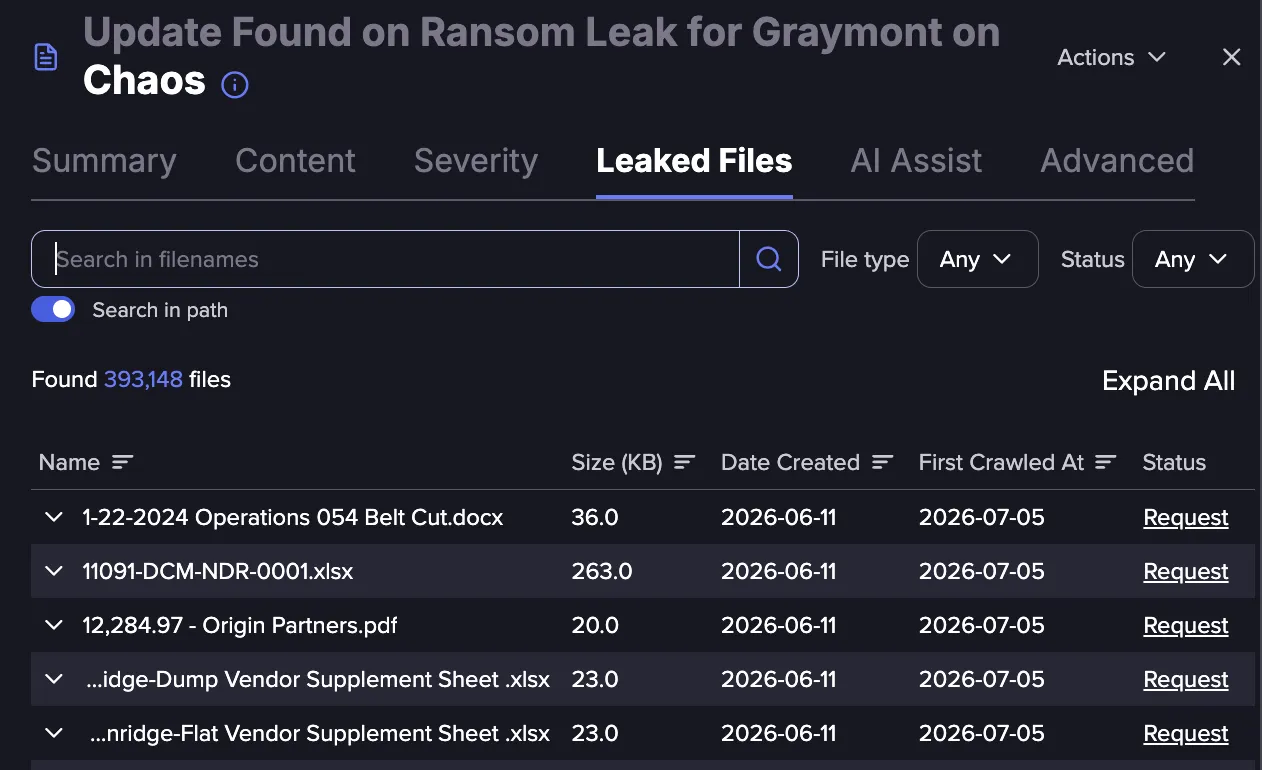
Task: Sort by Date Created column icon
Action: pyautogui.click(x=882, y=462)
